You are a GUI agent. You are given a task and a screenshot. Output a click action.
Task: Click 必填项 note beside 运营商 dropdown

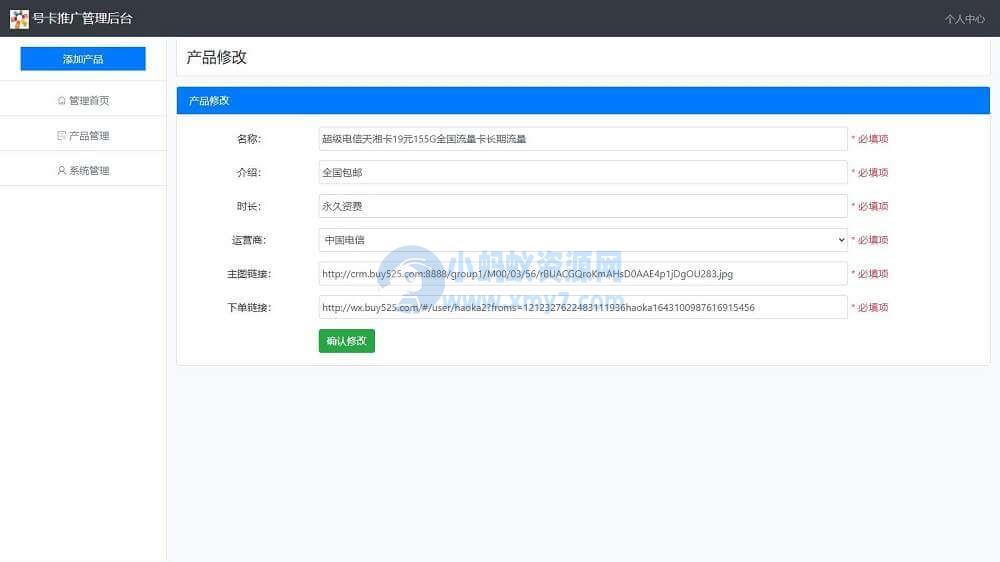[870, 240]
